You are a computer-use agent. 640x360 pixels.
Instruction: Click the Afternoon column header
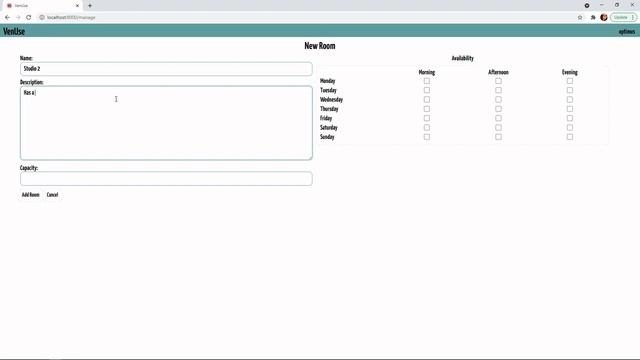coord(498,72)
